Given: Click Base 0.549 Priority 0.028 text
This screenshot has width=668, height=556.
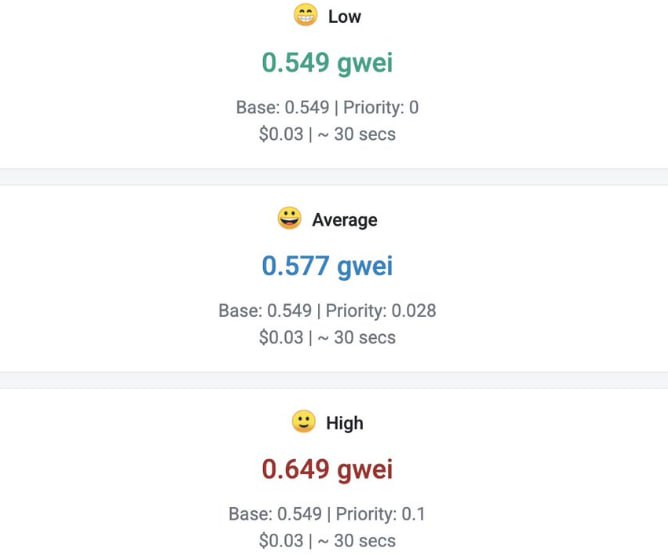Looking at the screenshot, I should pos(327,311).
